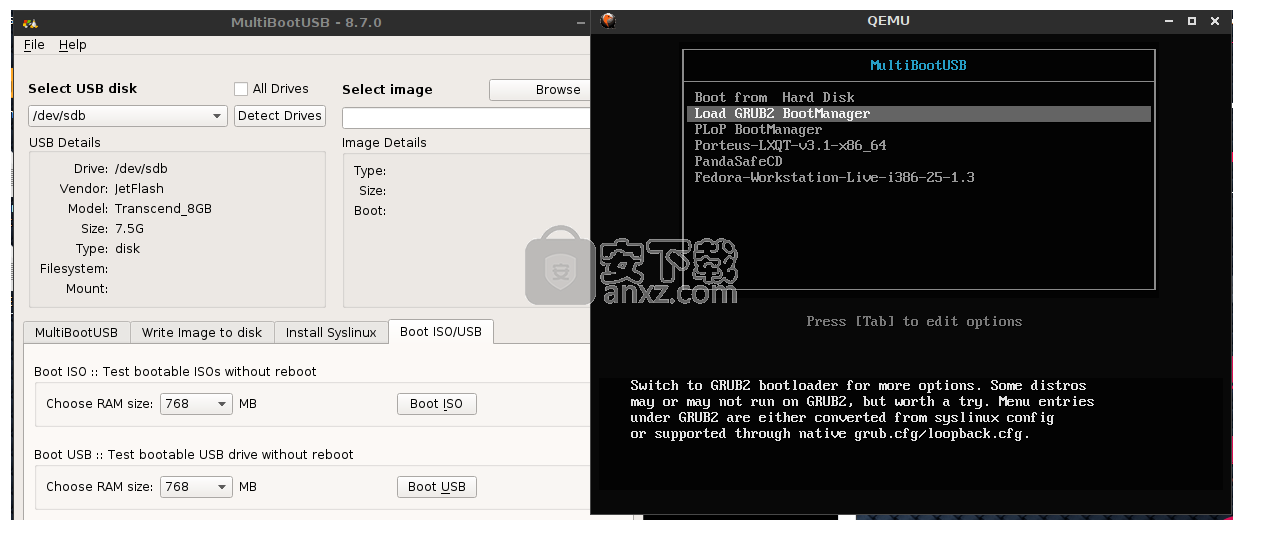Click the MultiBootUSB title bar app icon
Screen dimensions: 1267x534
pyautogui.click(x=30, y=22)
